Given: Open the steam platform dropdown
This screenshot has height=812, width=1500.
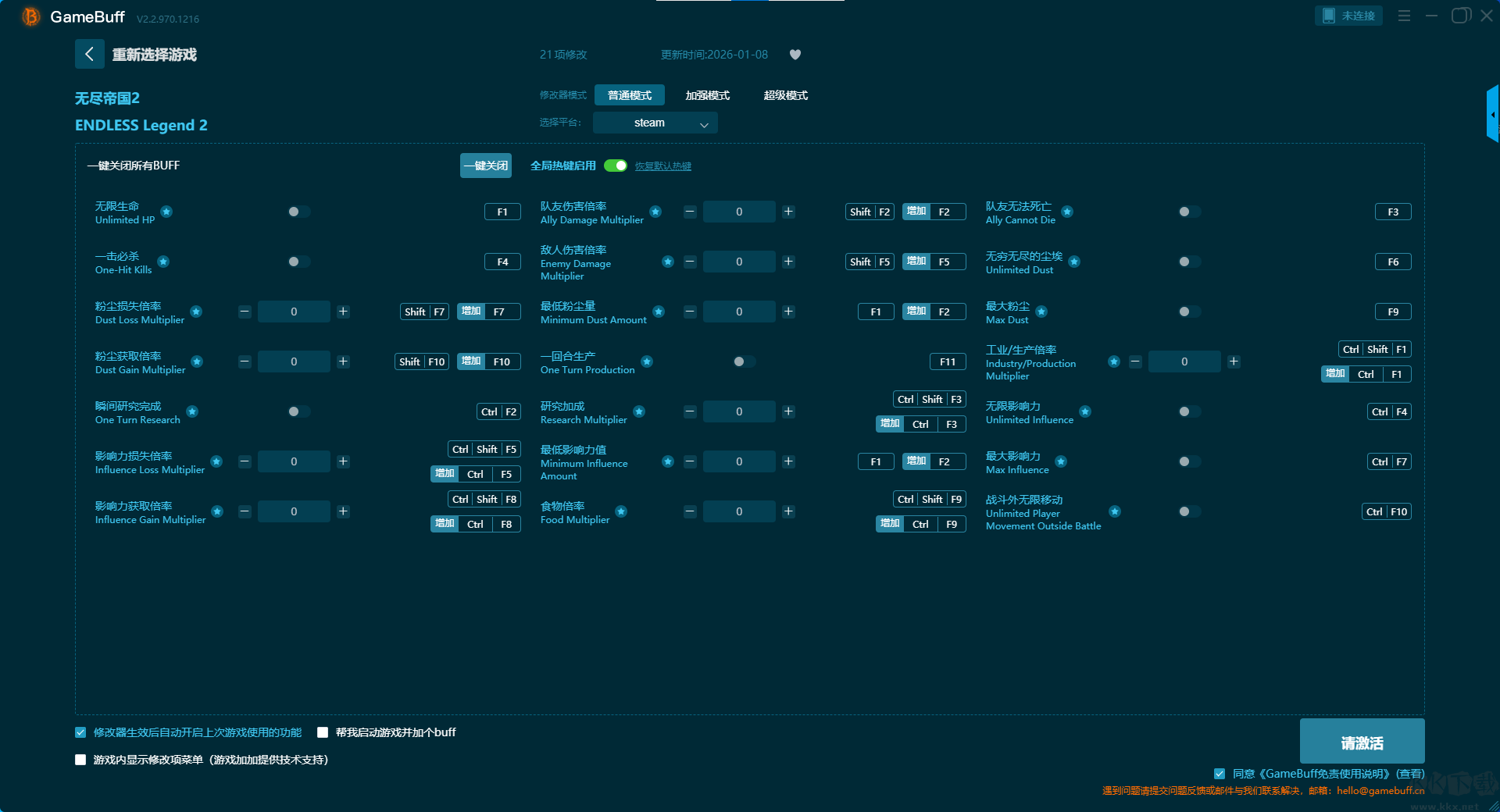Looking at the screenshot, I should coord(655,123).
